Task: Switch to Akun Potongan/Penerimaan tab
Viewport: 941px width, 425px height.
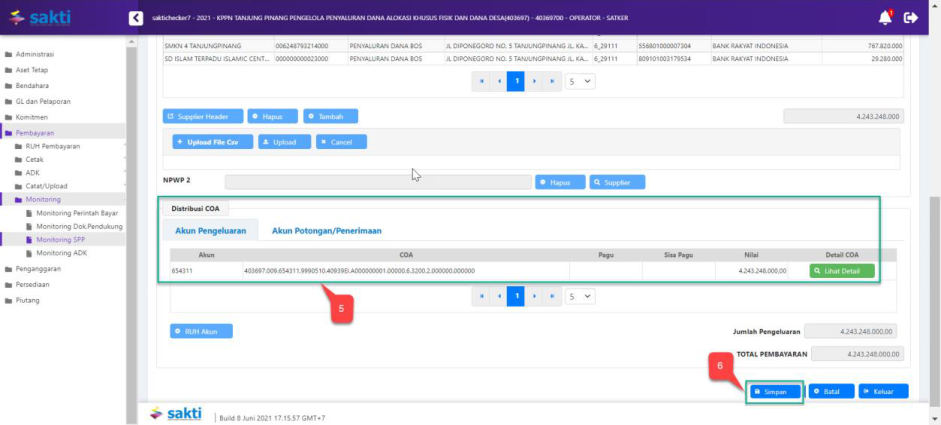Action: pos(326,230)
